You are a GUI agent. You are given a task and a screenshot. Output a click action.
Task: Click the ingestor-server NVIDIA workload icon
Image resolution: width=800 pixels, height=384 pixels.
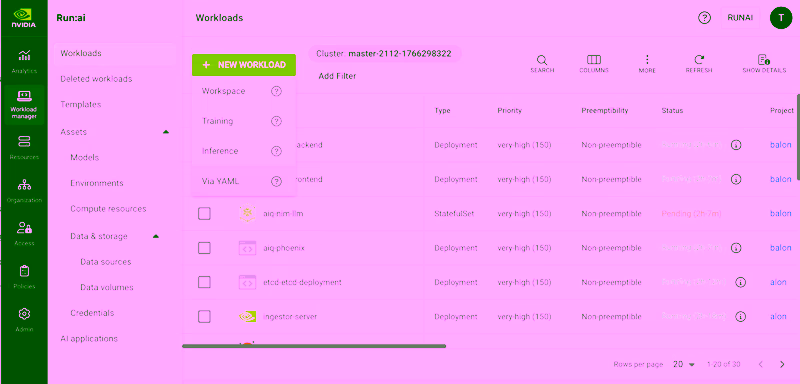click(x=247, y=317)
